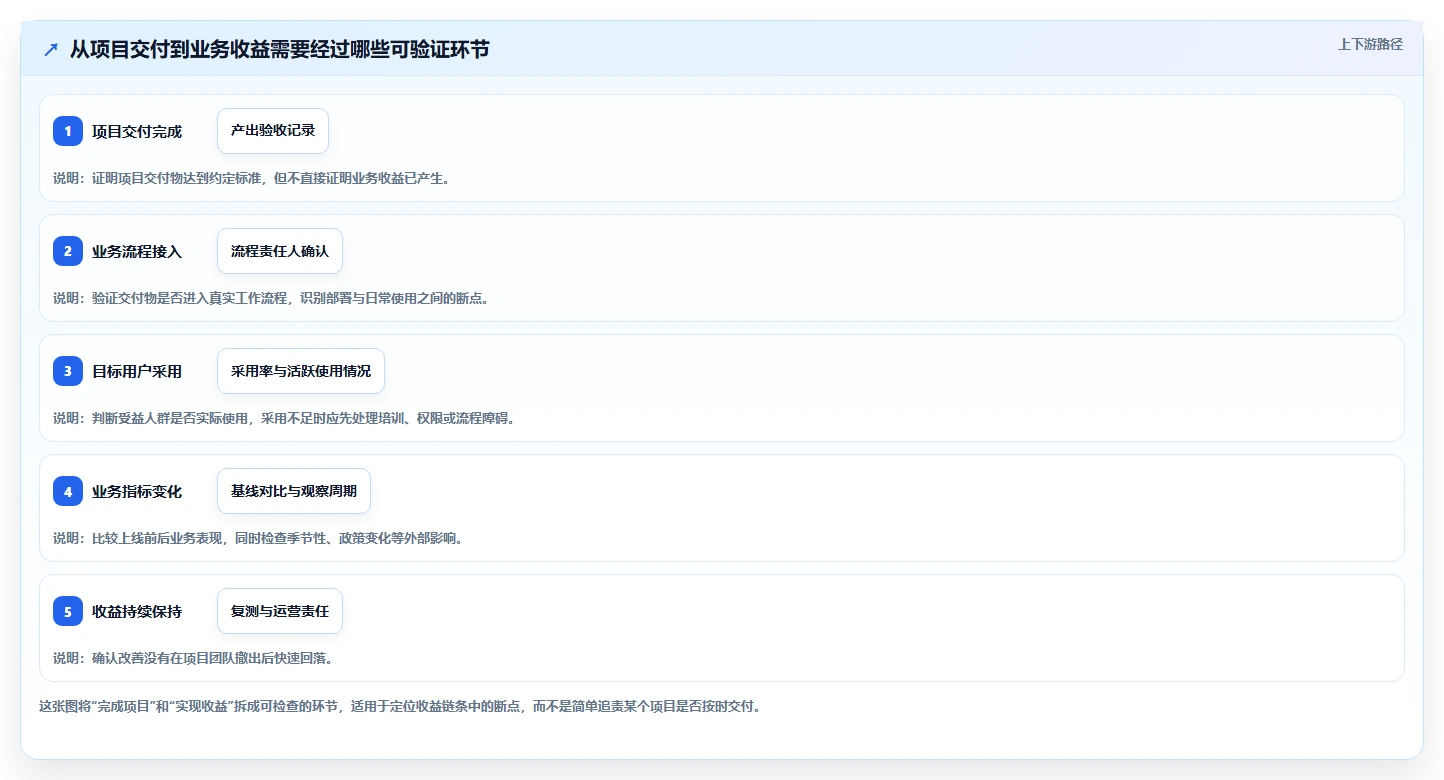Viewport: 1444px width, 780px height.
Task: Click the step 3 number badge
Action: click(68, 371)
